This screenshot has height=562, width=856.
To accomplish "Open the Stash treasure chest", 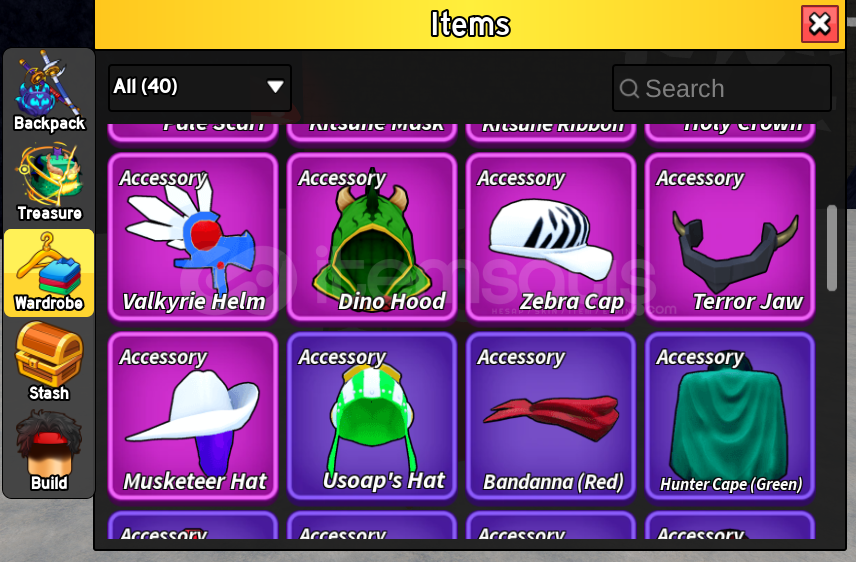I will coord(49,362).
